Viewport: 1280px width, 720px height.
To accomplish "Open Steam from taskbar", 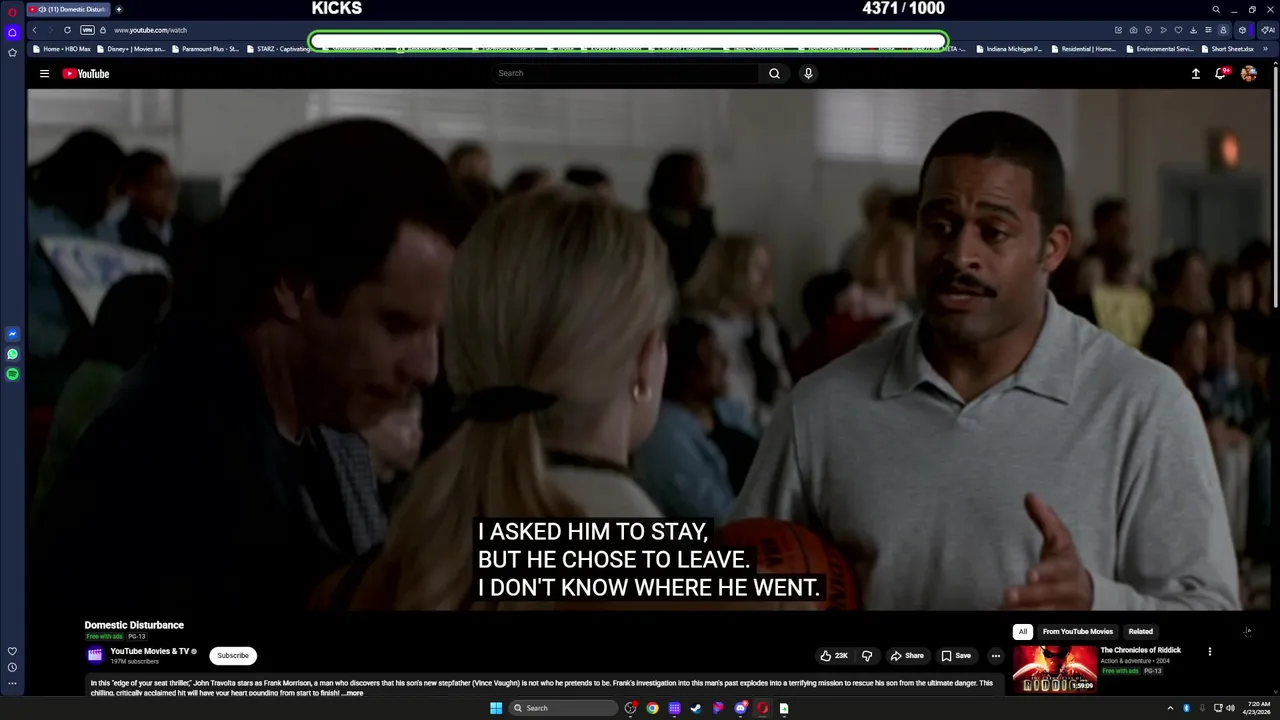I will (x=696, y=708).
